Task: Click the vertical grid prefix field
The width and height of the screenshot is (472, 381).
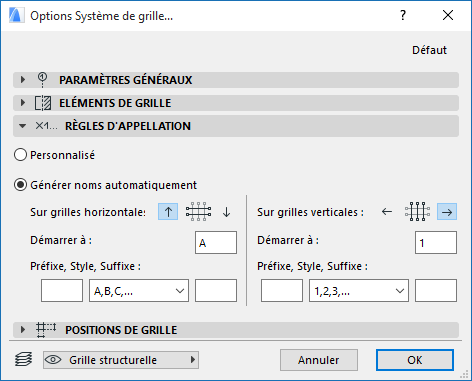Action: [x=282, y=291]
